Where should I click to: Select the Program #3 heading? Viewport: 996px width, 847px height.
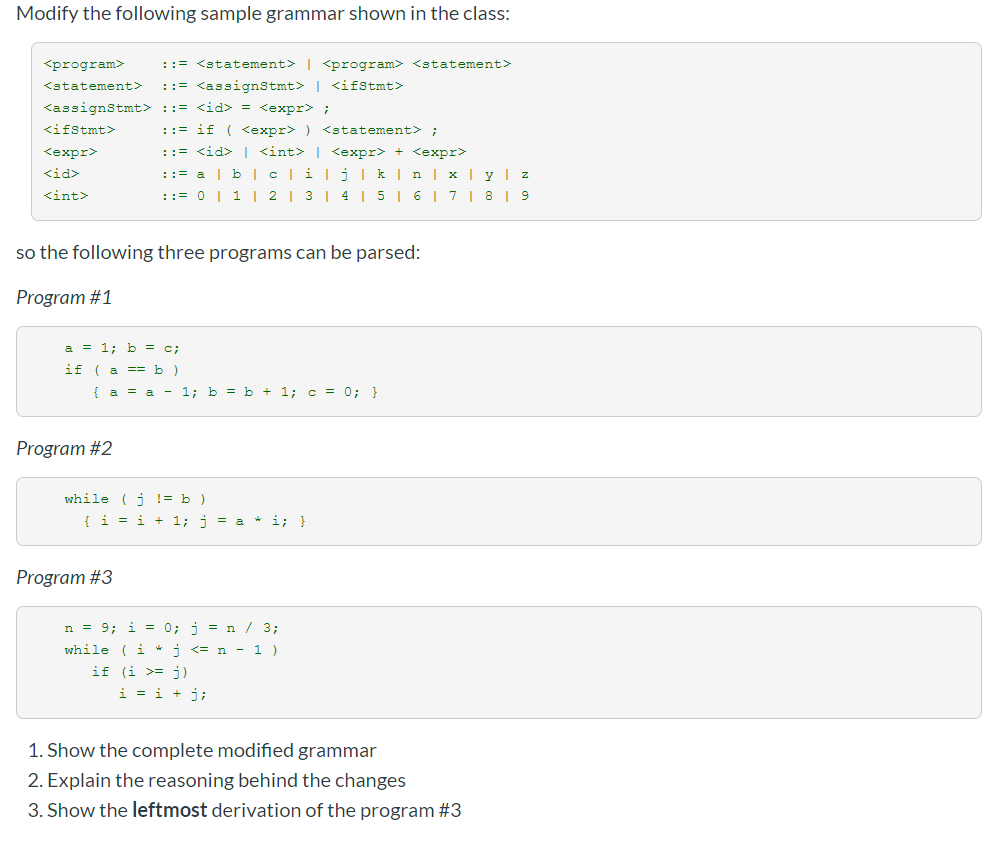(x=64, y=577)
